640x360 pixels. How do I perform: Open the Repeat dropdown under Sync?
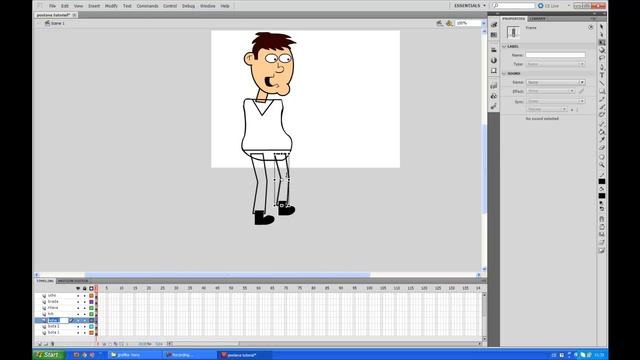pyautogui.click(x=547, y=109)
